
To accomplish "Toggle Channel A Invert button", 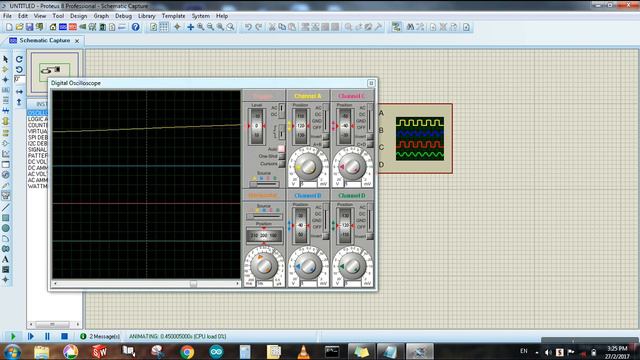I will [326, 137].
